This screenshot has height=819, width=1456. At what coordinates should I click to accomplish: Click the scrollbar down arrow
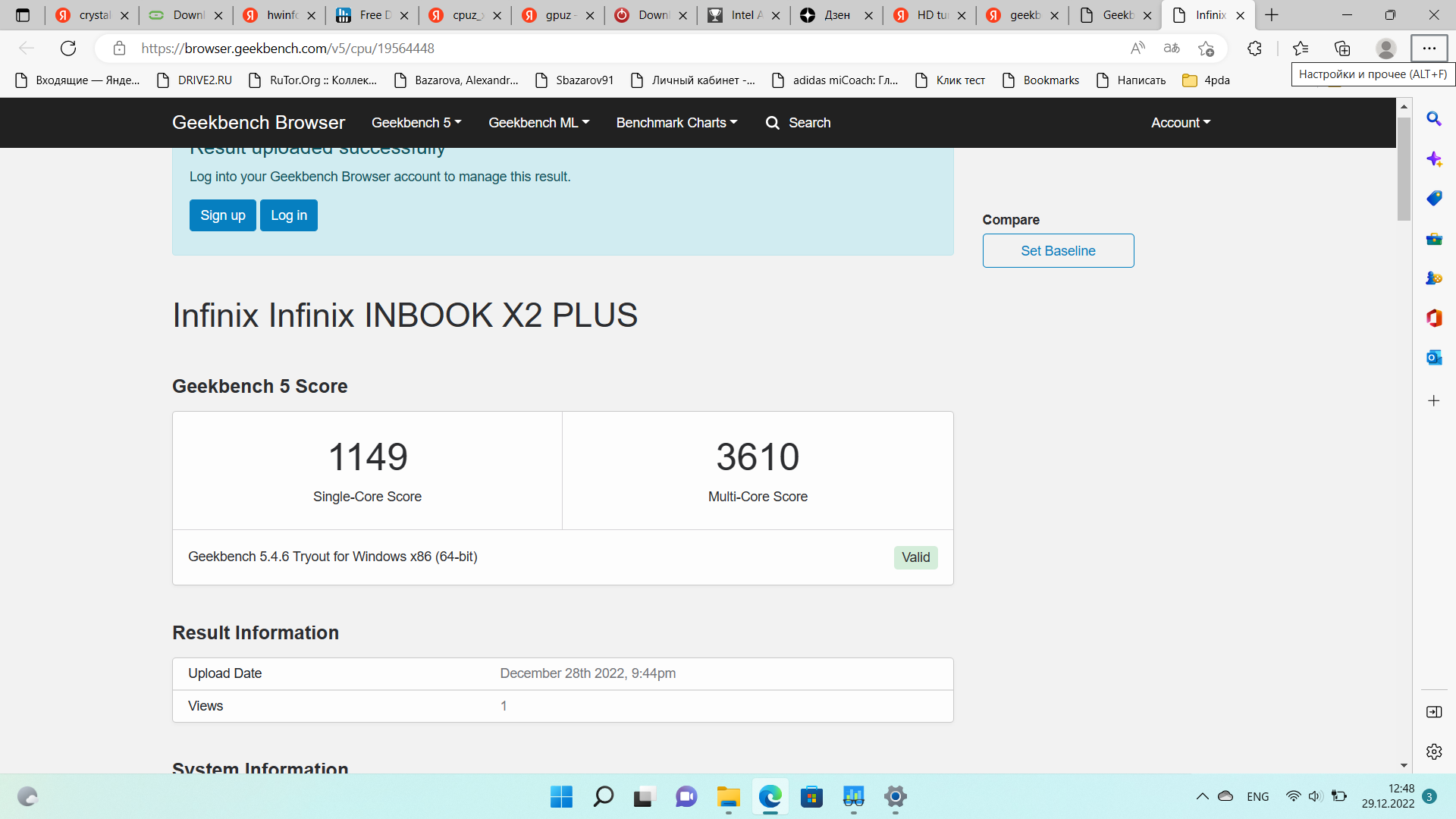pyautogui.click(x=1404, y=766)
